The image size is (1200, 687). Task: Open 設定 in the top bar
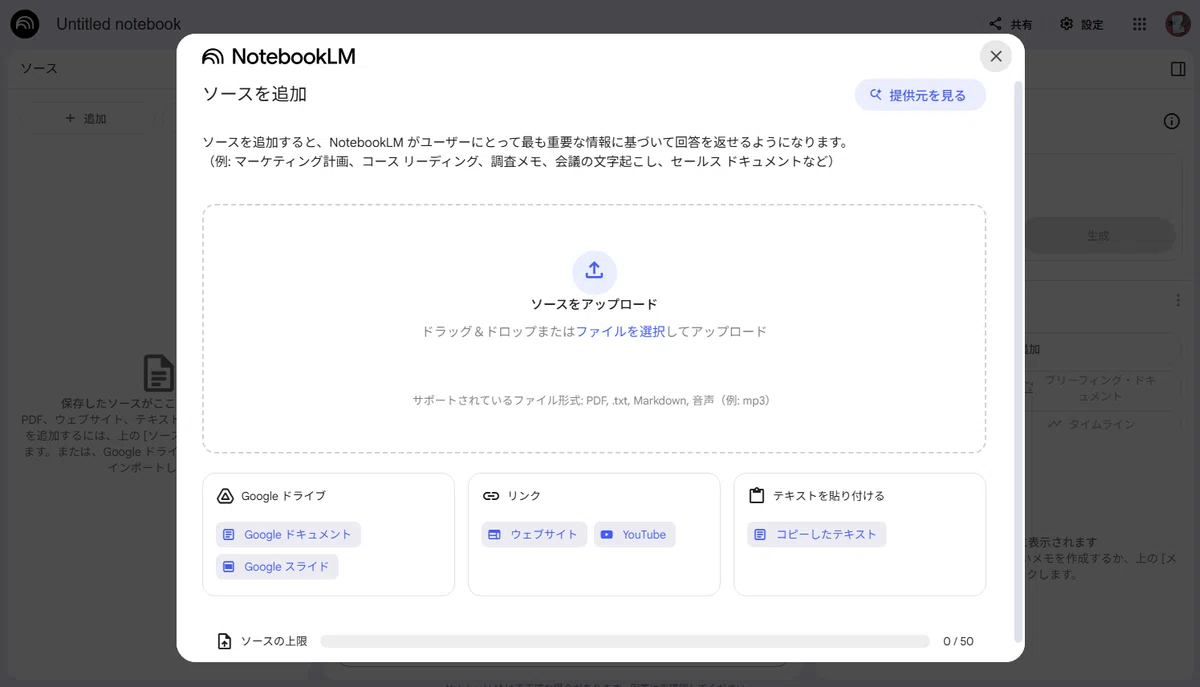click(x=1081, y=24)
